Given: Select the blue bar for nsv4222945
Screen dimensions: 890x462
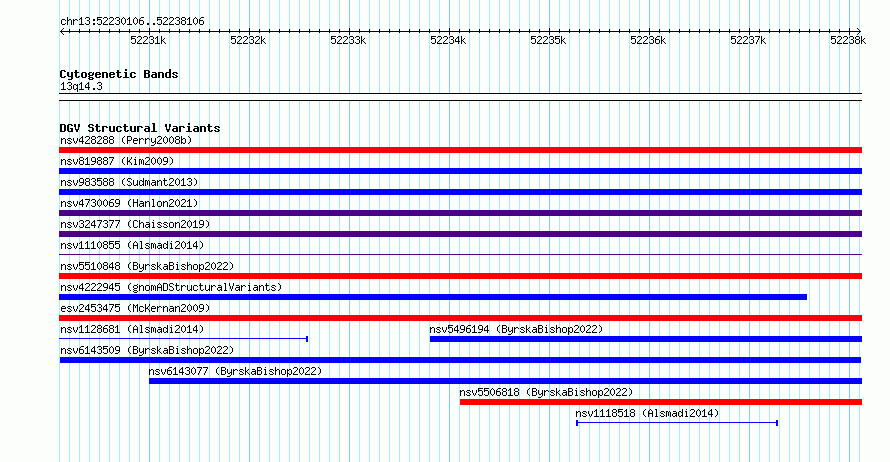Looking at the screenshot, I should (x=433, y=297).
